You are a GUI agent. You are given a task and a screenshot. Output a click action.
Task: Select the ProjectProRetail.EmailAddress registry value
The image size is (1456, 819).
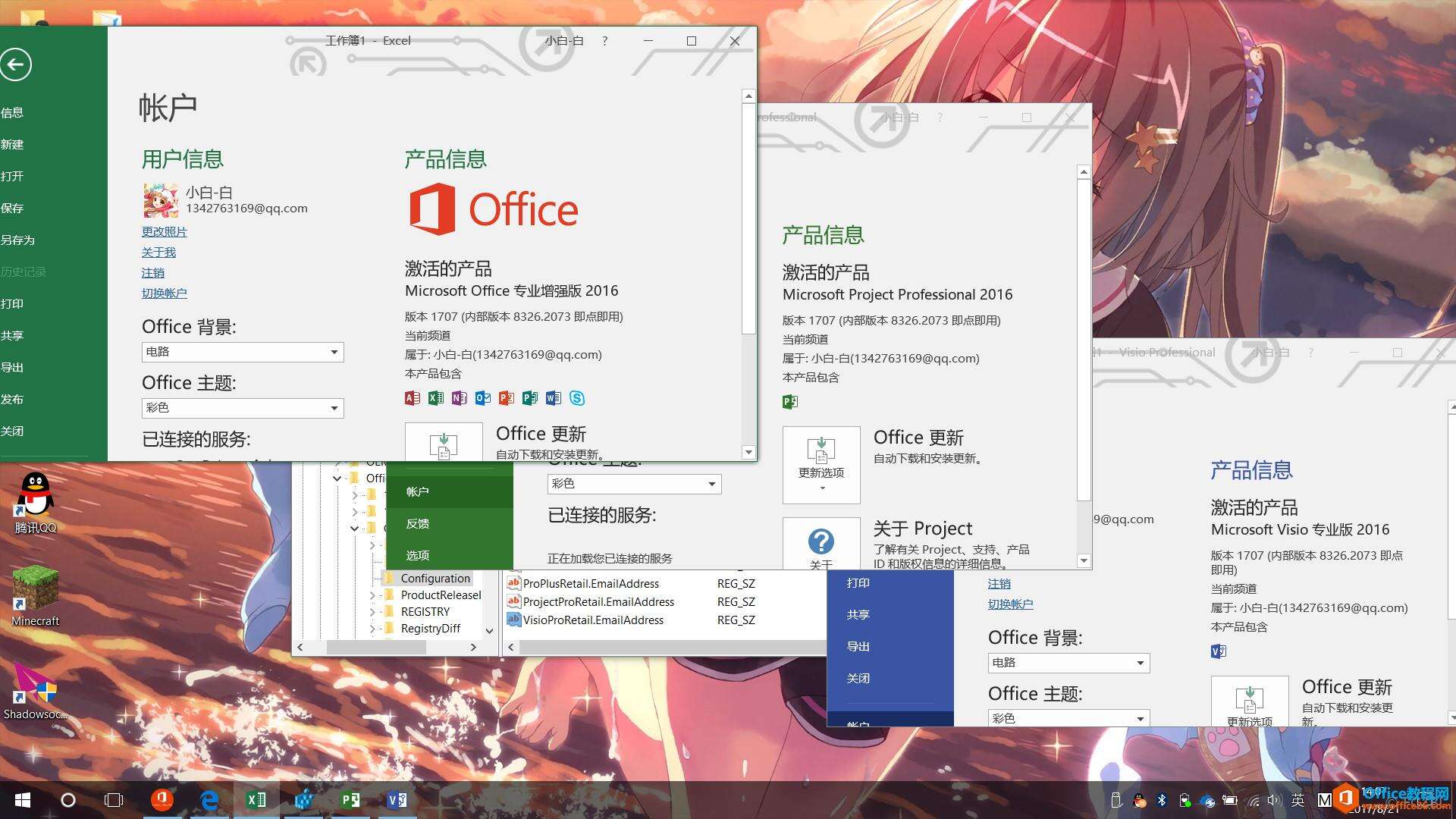[x=598, y=601]
